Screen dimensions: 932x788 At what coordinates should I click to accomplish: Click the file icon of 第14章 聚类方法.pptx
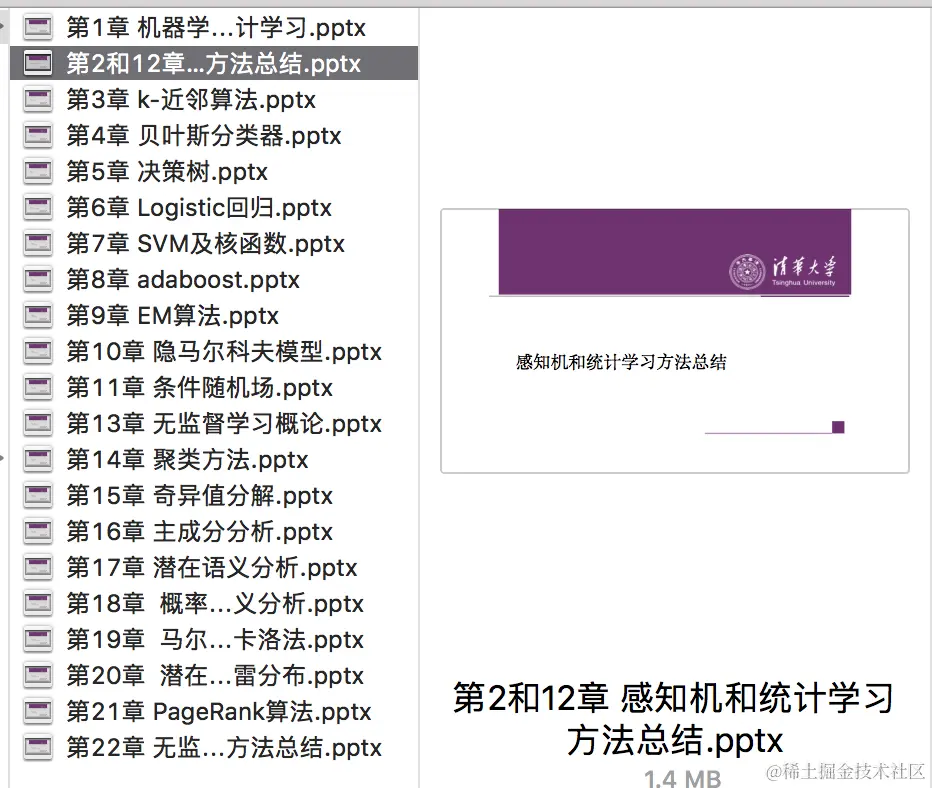point(37,459)
